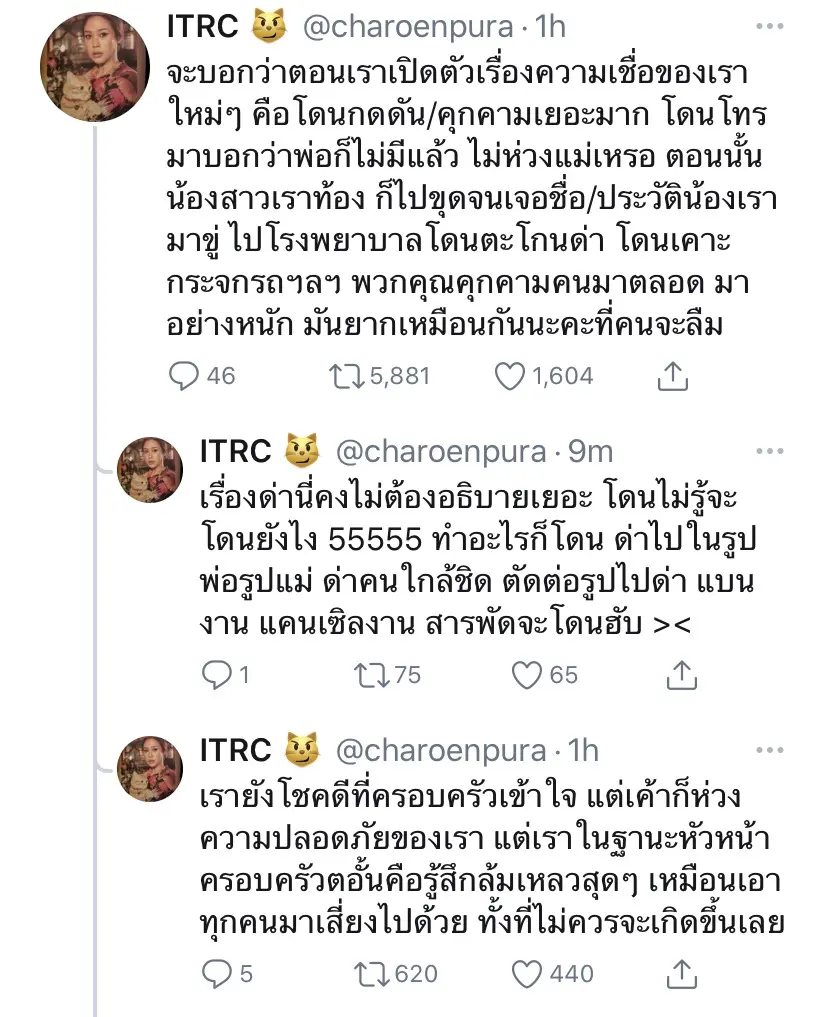
Task: Share the tweet posted 9m ago
Action: click(x=681, y=675)
